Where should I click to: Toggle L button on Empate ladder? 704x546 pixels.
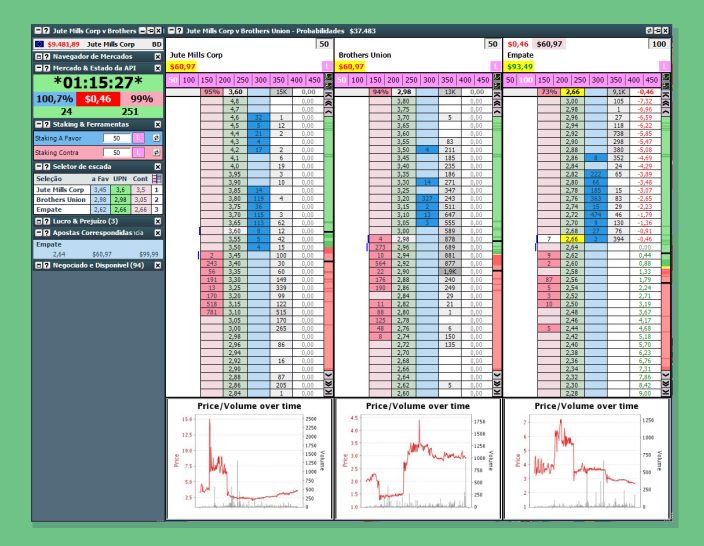click(x=664, y=66)
